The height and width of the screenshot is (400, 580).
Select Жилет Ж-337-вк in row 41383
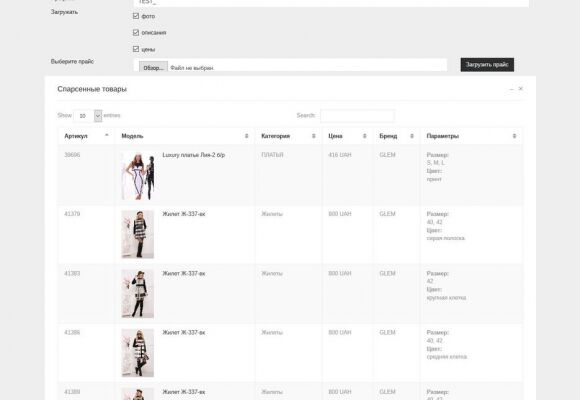184,273
